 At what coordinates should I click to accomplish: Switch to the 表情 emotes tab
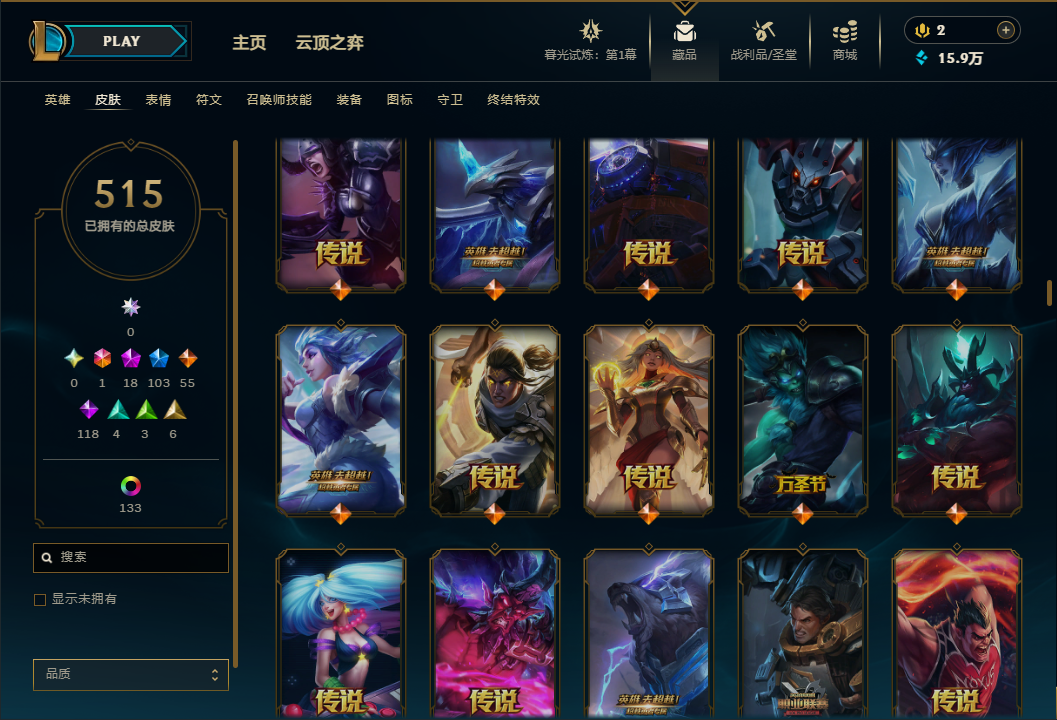[158, 100]
